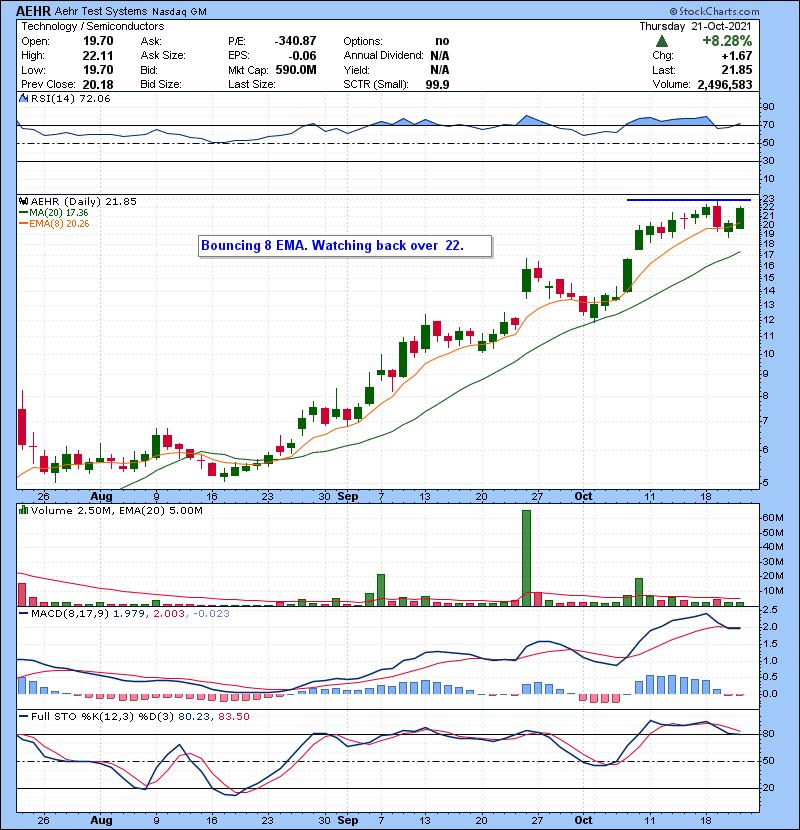Click the orange EMA(8) legend line marker
The height and width of the screenshot is (830, 800).
click(x=23, y=223)
